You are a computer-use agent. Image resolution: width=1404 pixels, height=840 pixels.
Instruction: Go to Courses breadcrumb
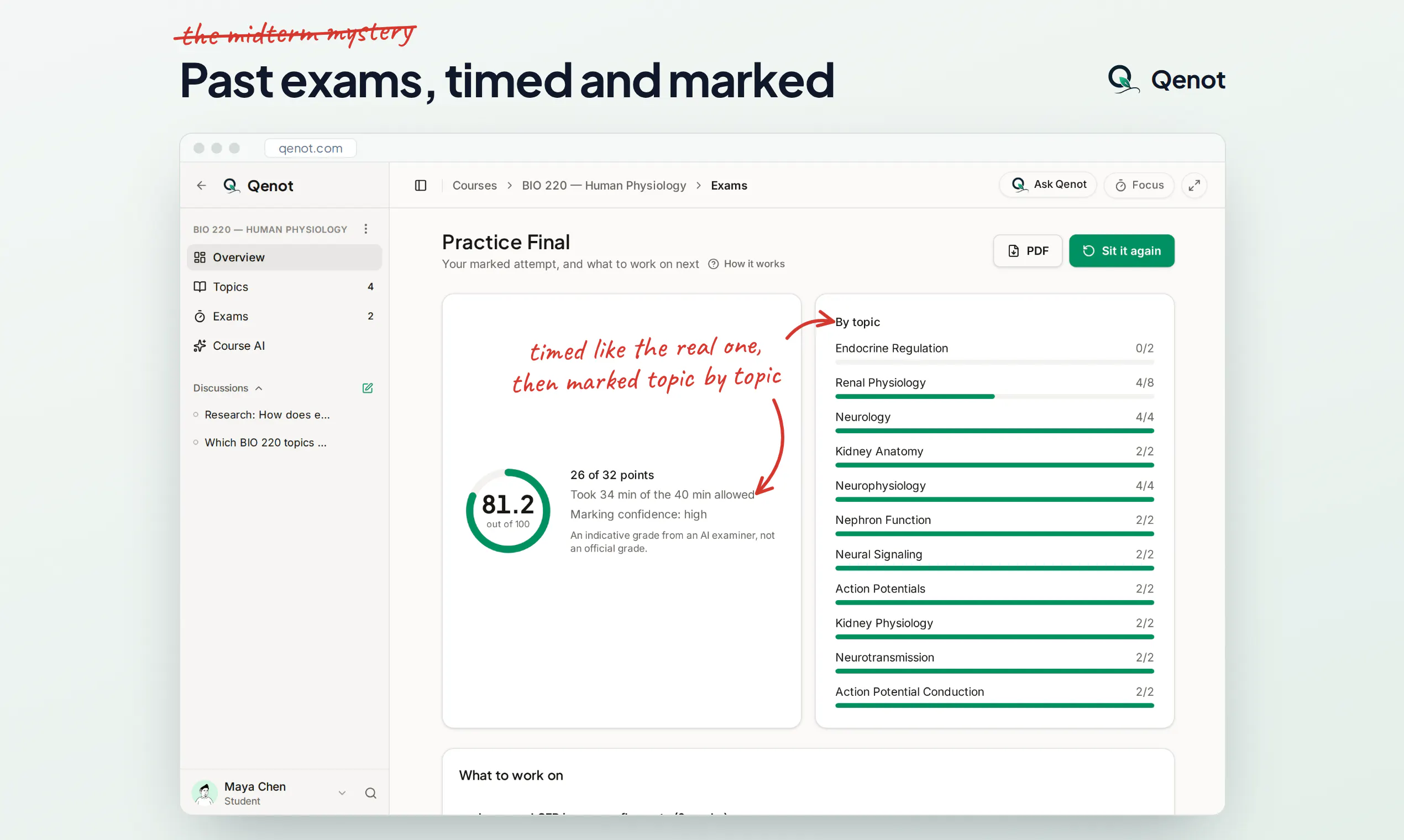(474, 186)
